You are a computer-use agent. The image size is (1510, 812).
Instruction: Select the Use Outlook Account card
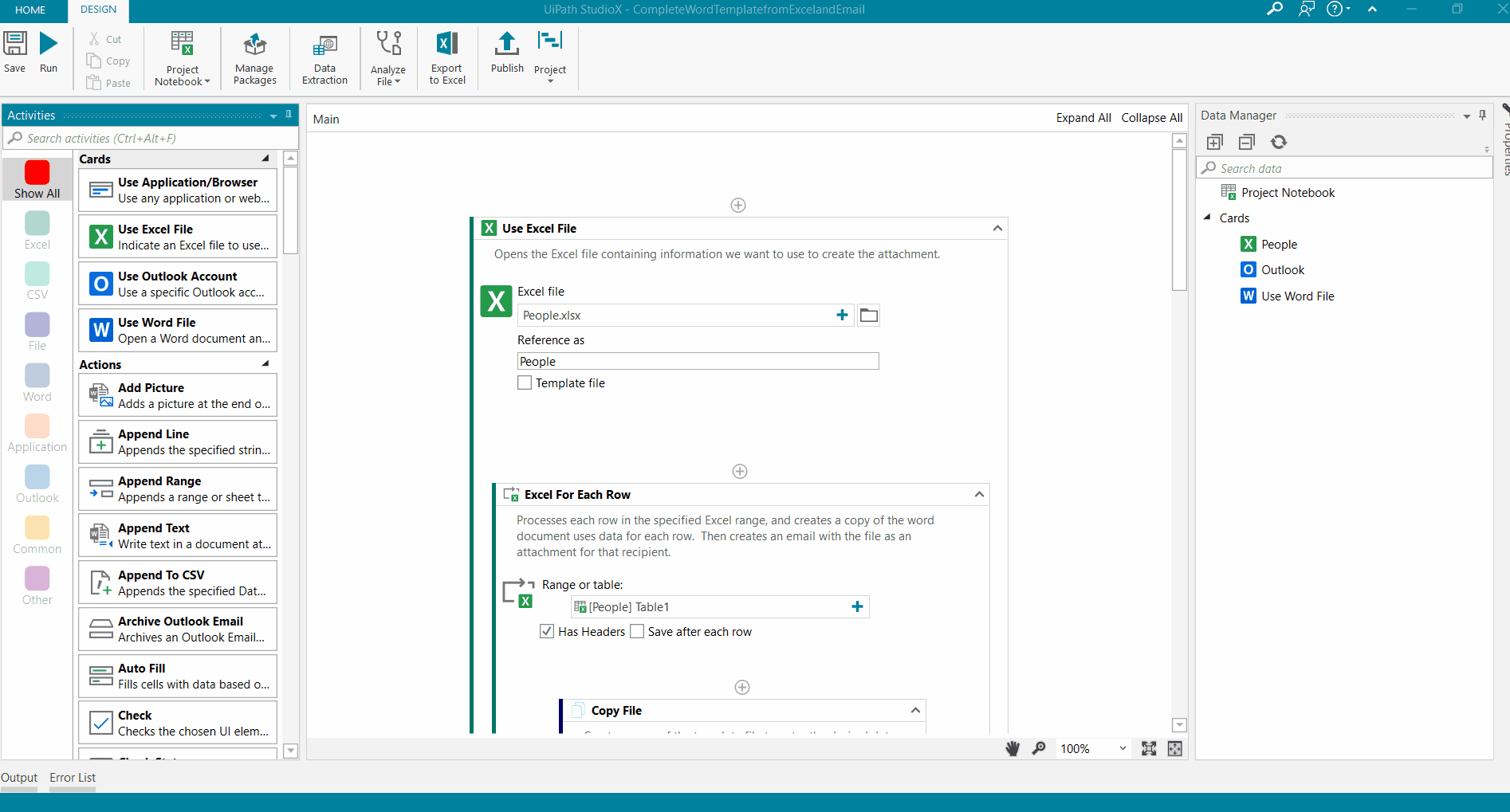click(178, 284)
